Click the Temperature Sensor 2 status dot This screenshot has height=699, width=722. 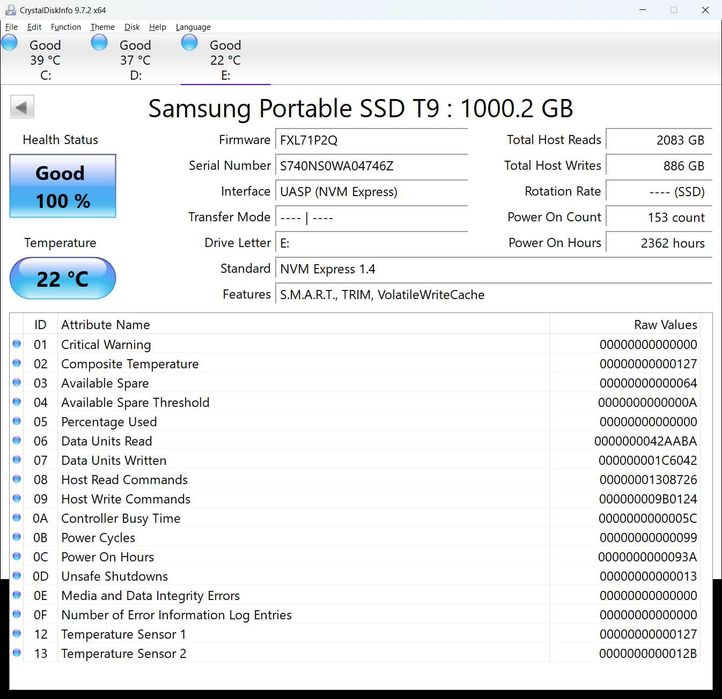(x=17, y=653)
